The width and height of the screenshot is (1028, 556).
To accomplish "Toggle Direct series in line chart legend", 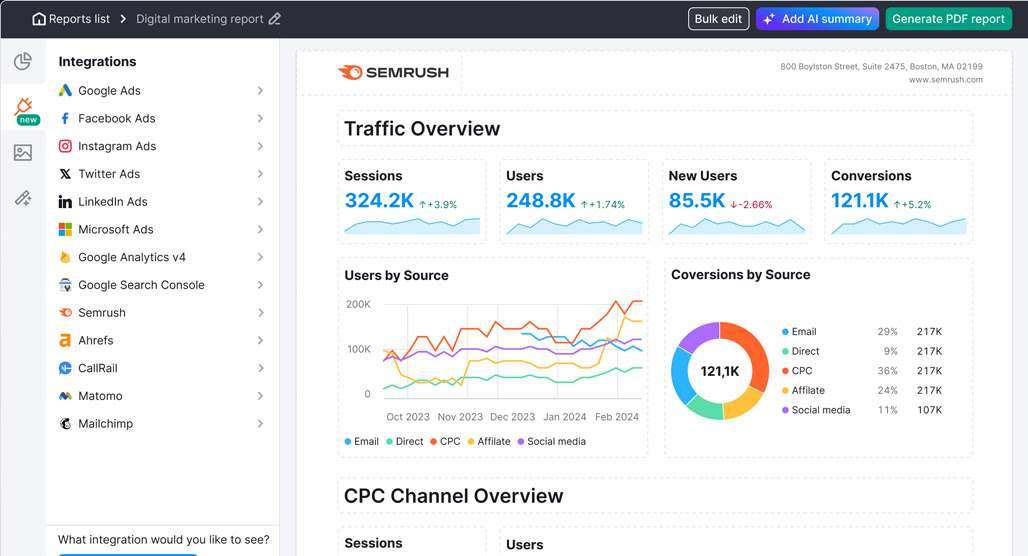I will (x=405, y=441).
